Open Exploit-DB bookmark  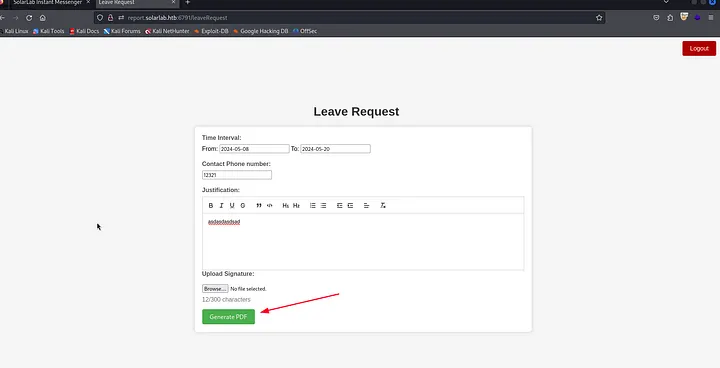211,31
